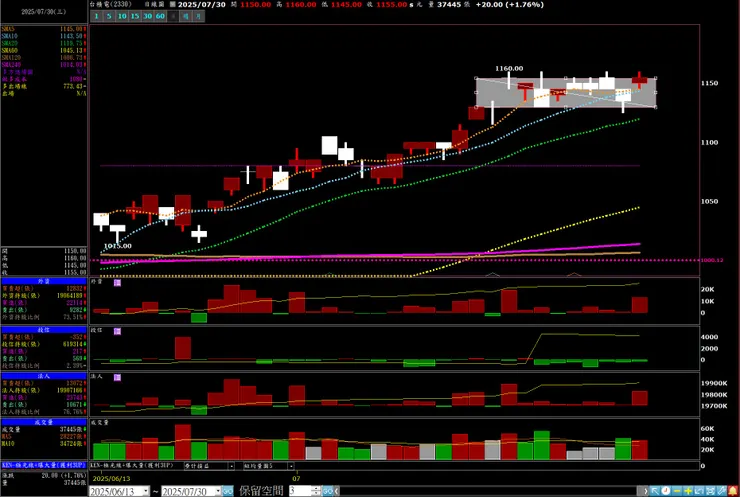This screenshot has height=497, width=740.
Task: Click the 2025/06/13 date marker on time axis
Action: 111,479
